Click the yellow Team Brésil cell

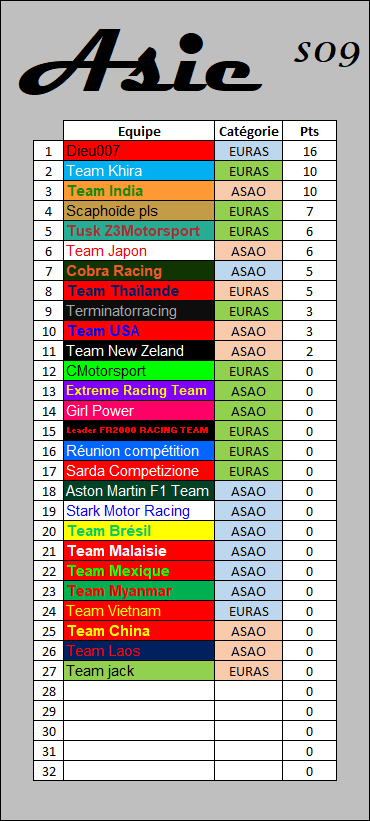(x=139, y=530)
